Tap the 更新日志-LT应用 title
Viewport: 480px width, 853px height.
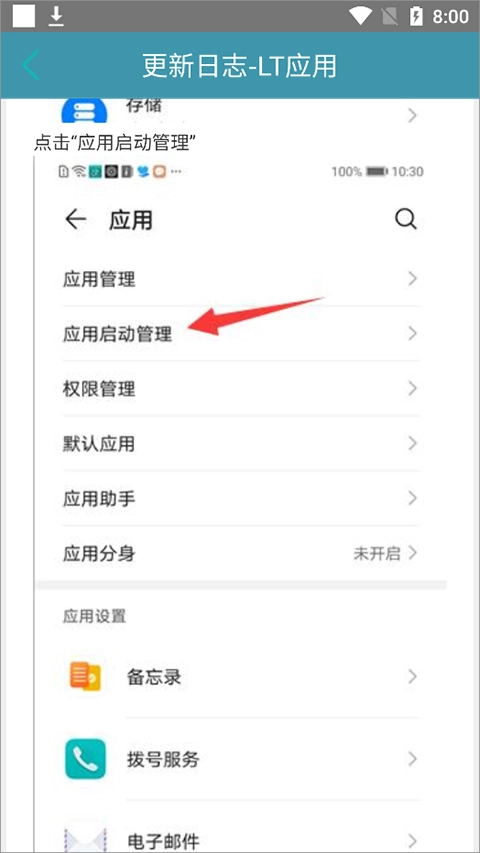240,66
